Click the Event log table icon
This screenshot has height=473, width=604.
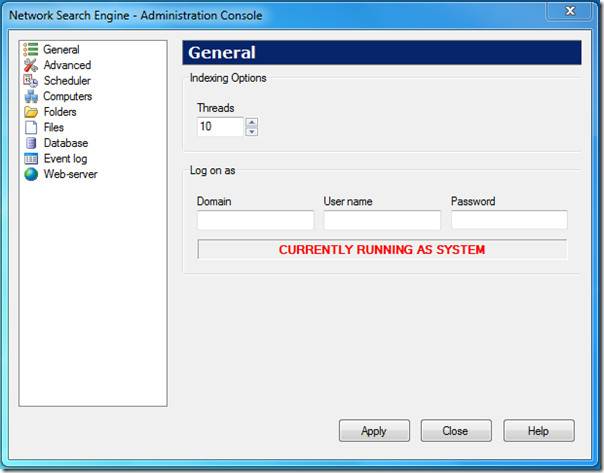tap(31, 159)
